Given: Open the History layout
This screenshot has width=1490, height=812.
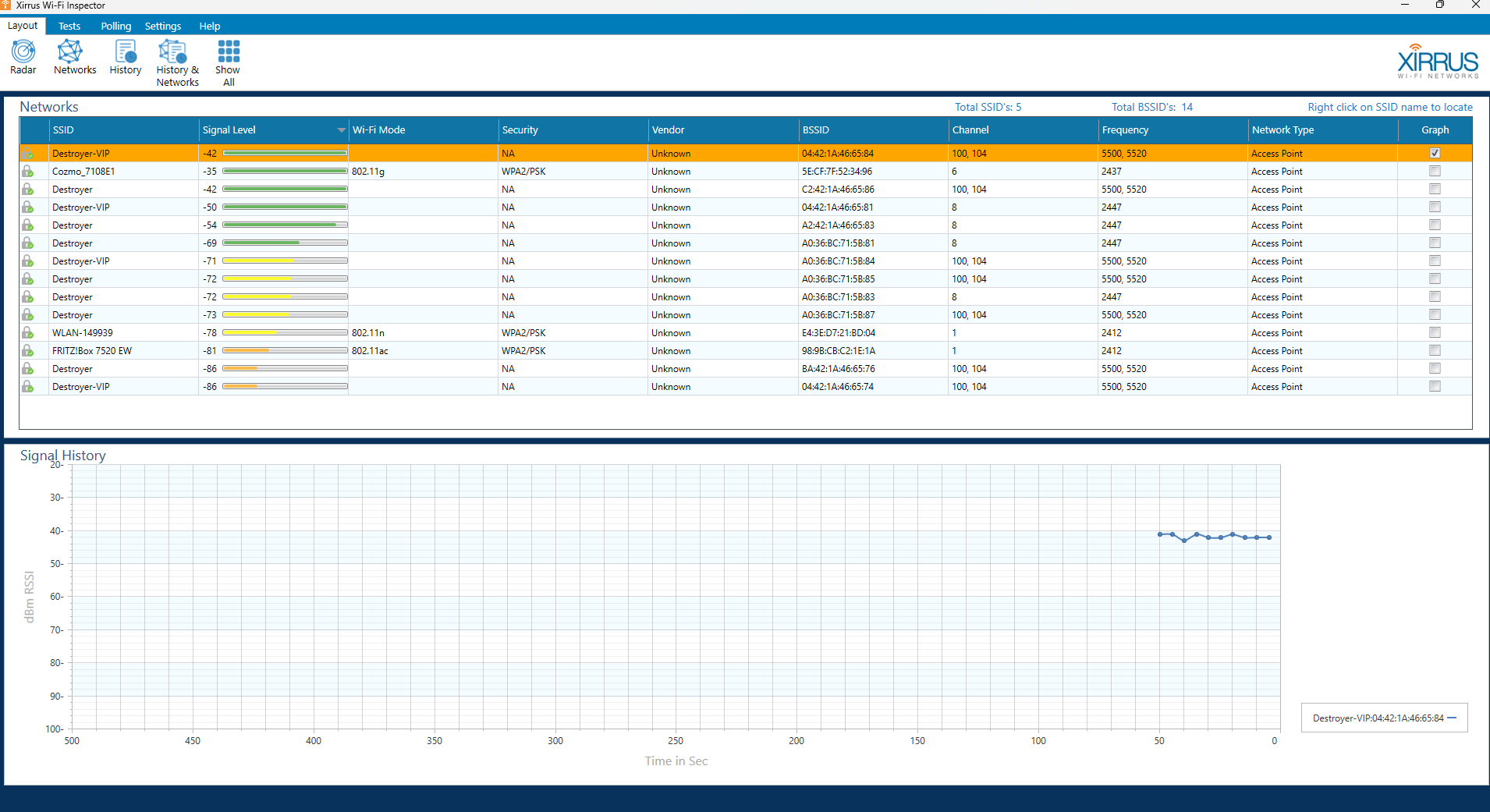Looking at the screenshot, I should point(125,58).
